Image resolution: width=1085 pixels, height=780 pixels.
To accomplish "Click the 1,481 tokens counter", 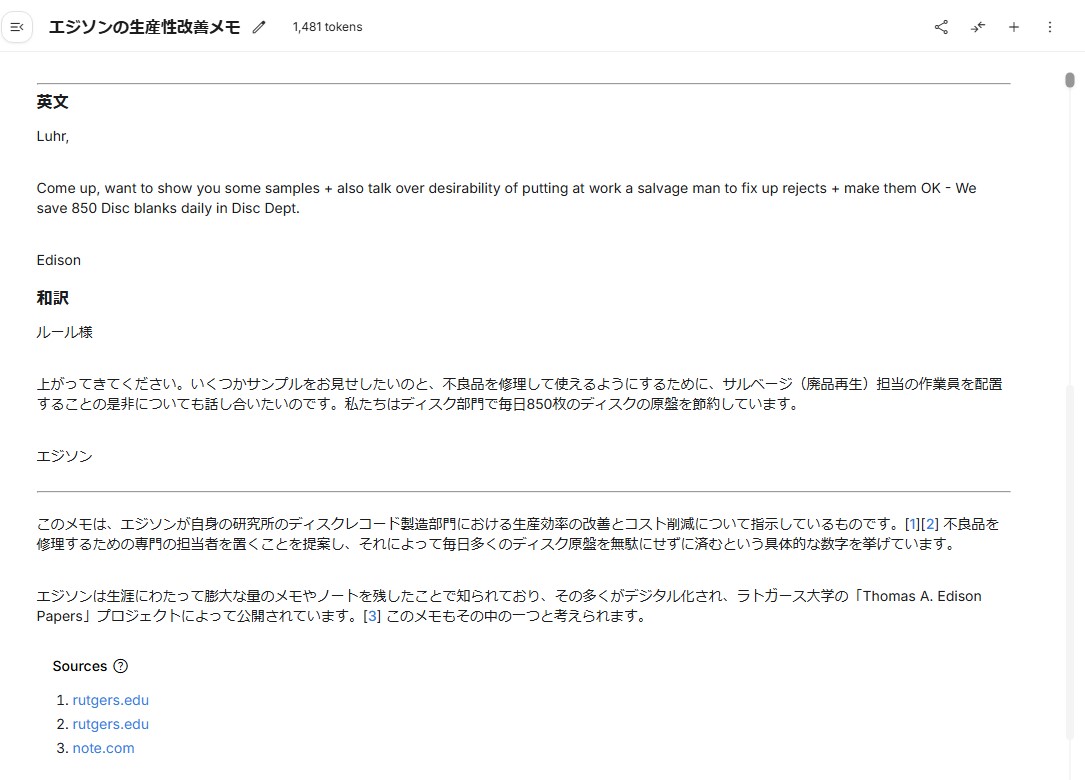I will click(327, 27).
